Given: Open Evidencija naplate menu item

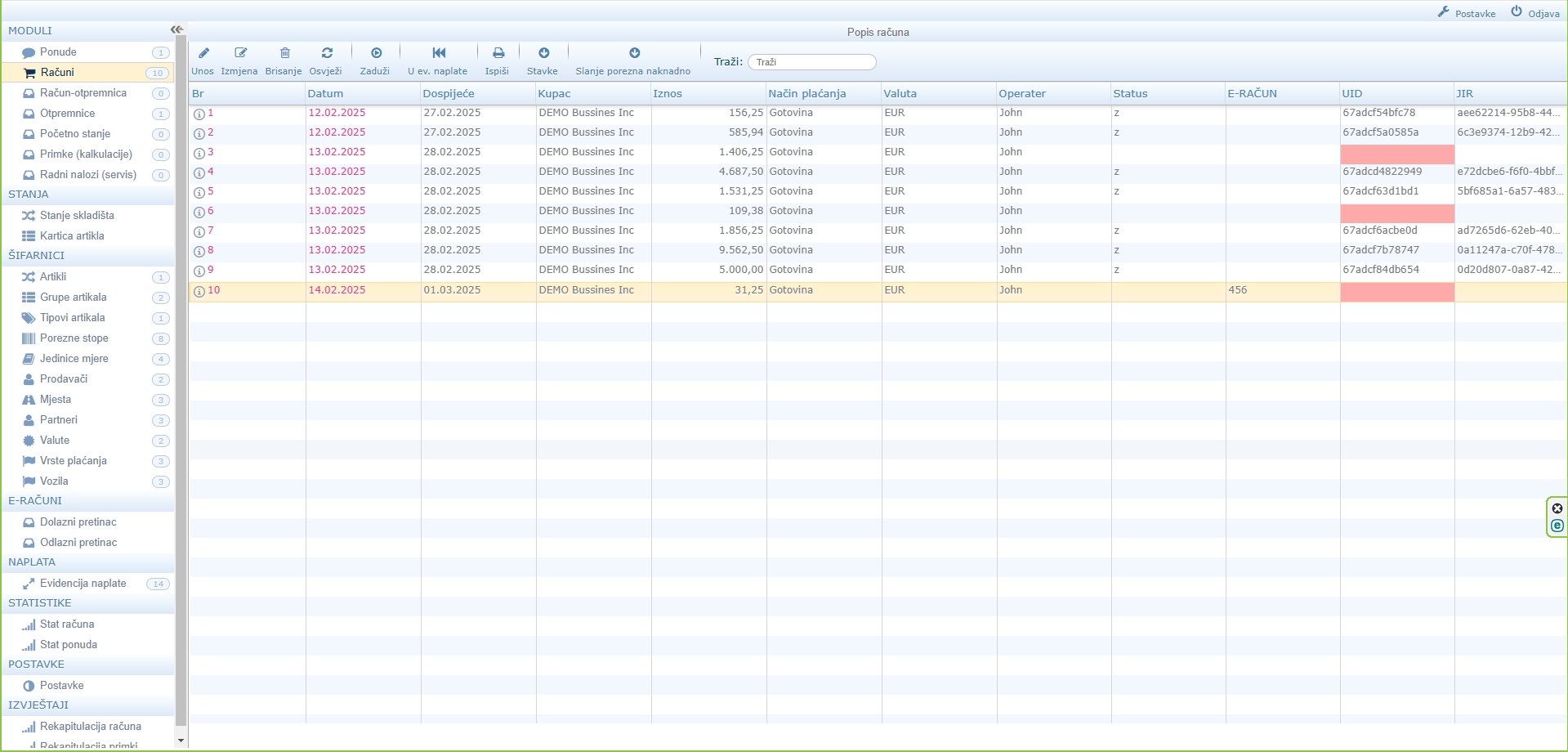Looking at the screenshot, I should coord(83,584).
